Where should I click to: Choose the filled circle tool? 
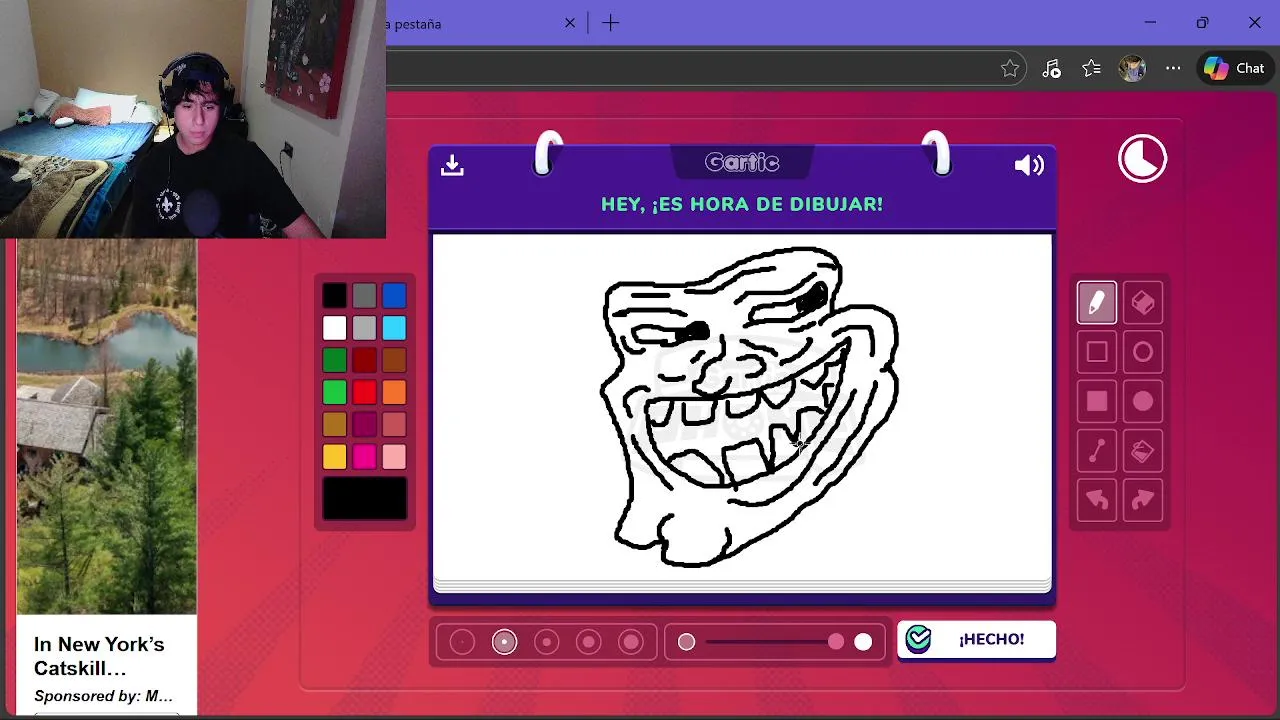point(1143,402)
